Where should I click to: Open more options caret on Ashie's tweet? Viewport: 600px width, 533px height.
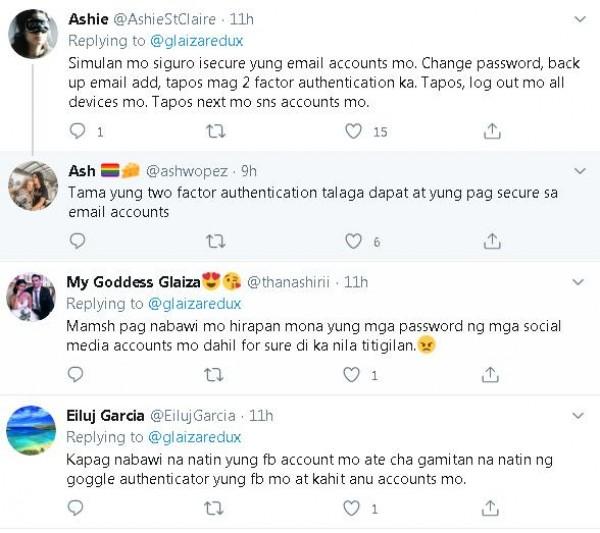coord(580,19)
